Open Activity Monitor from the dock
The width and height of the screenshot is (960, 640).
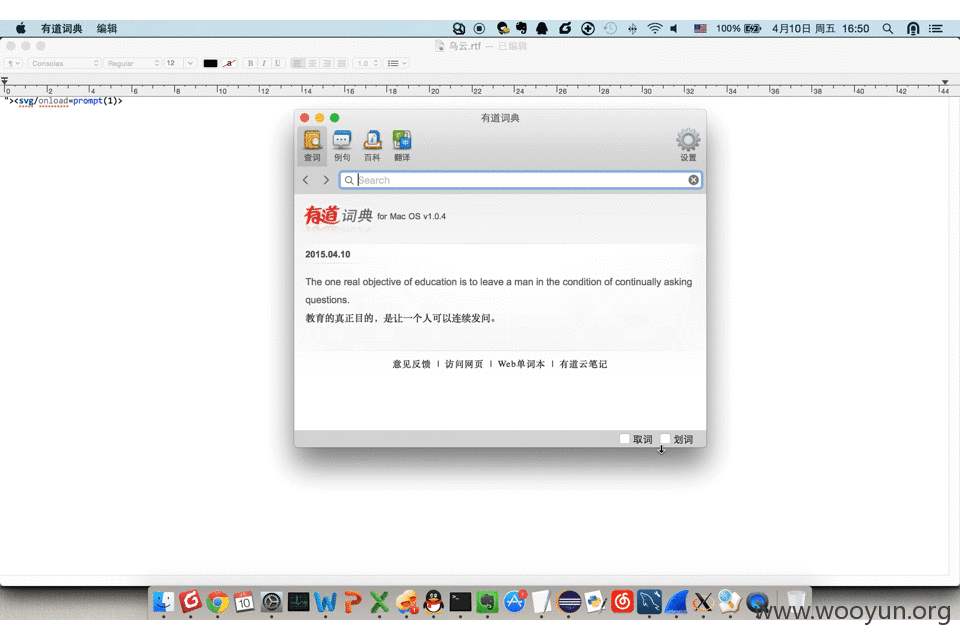tap(298, 602)
